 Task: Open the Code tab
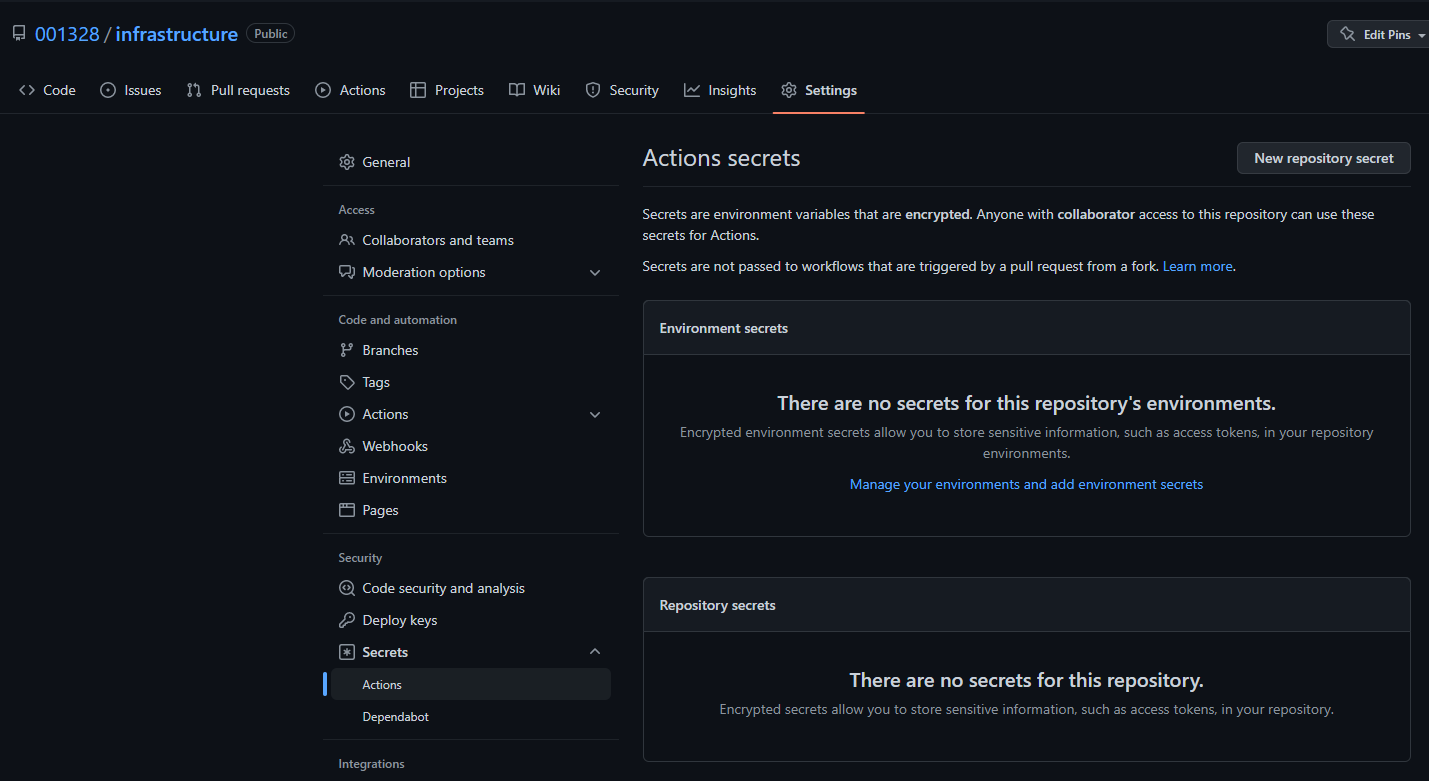tap(48, 90)
